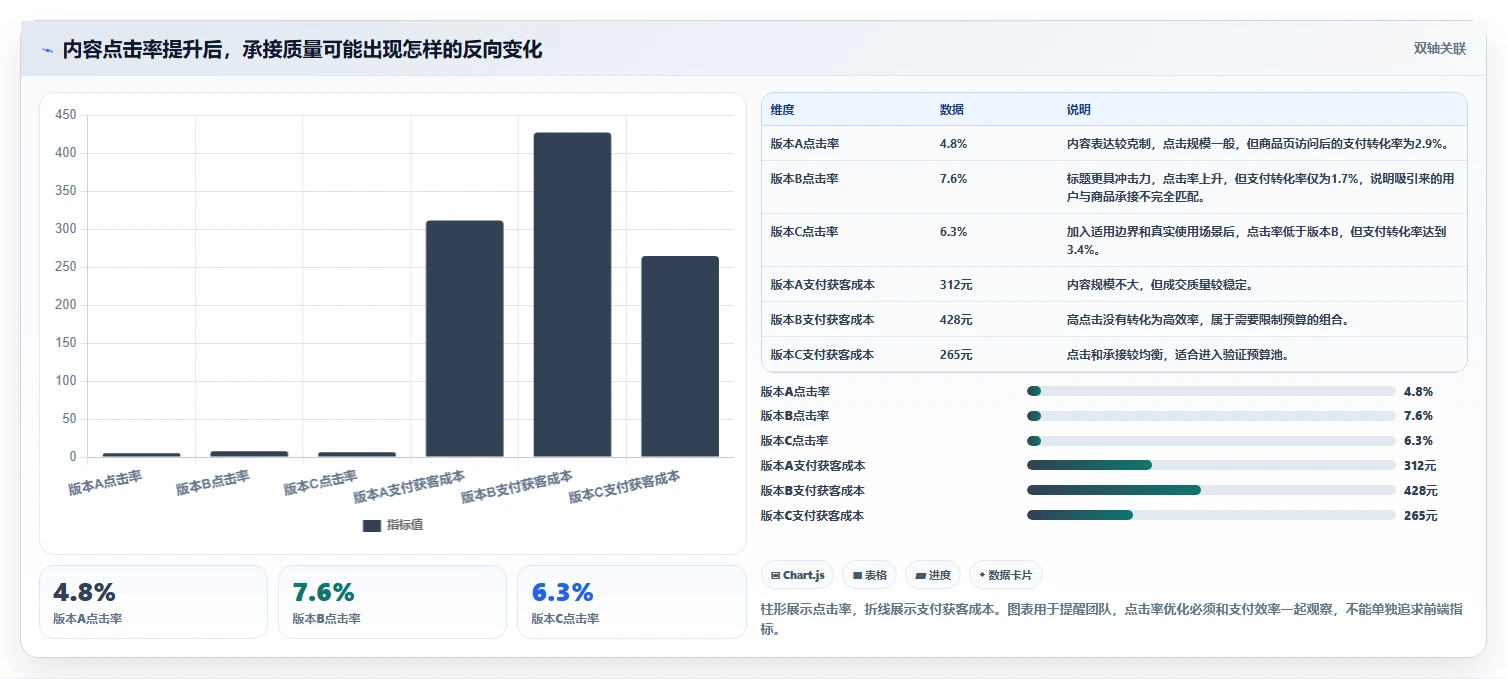The height and width of the screenshot is (679, 1507).
Task: Open the 4.8% 版本A点击率 summary card
Action: [153, 602]
